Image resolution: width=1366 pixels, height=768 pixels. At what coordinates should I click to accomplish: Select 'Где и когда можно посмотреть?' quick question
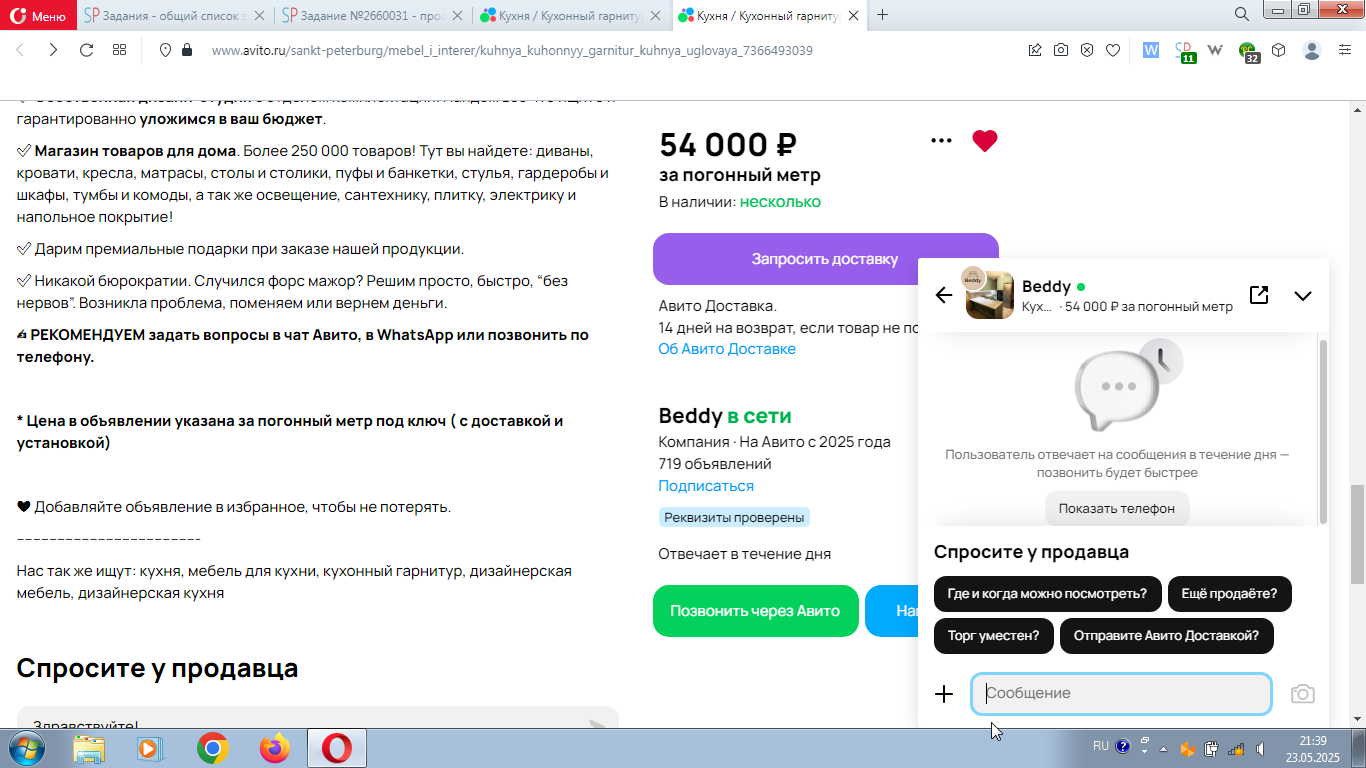point(1047,593)
